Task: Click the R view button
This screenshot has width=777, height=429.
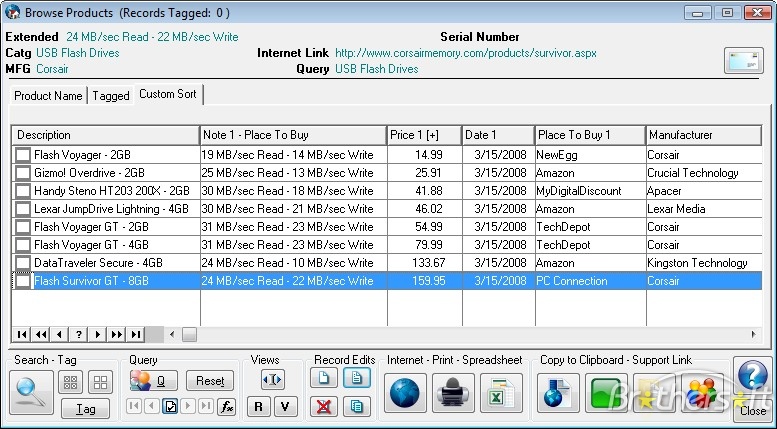Action: 258,407
